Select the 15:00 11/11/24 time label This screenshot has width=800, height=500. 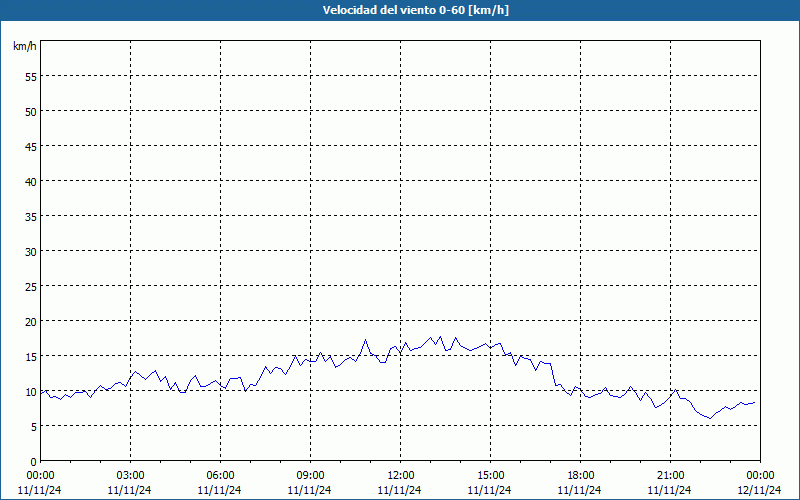click(x=490, y=483)
